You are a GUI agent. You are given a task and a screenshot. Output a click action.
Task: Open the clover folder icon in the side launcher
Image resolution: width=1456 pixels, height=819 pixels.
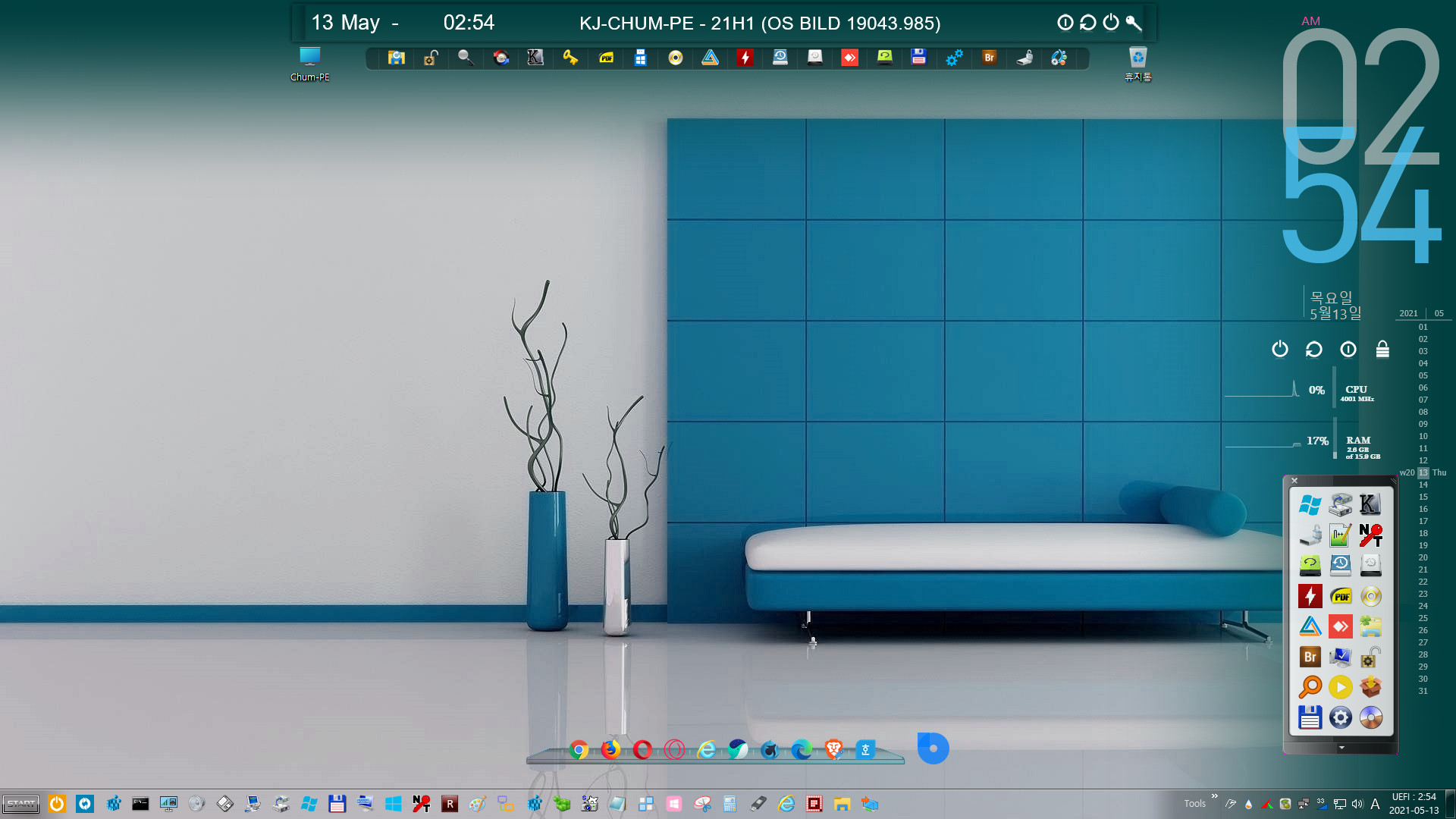(x=1370, y=626)
